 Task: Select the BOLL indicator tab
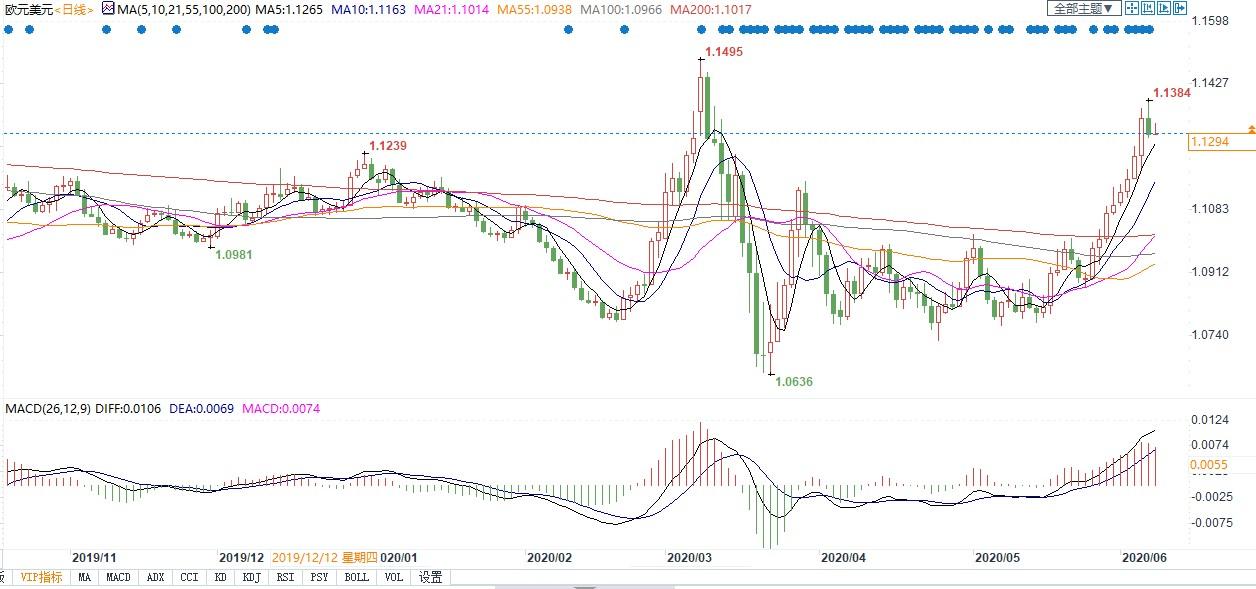coord(355,577)
